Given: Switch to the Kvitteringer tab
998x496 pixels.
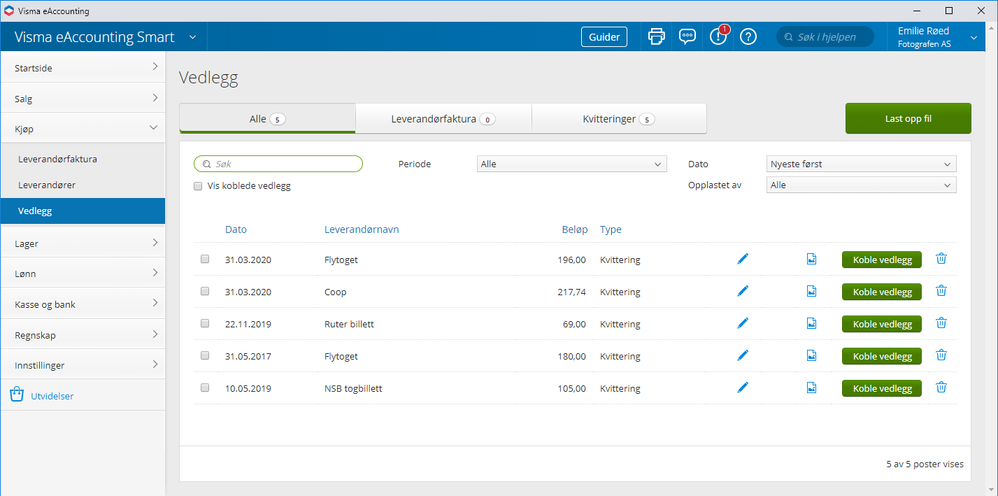Looking at the screenshot, I should (x=619, y=118).
